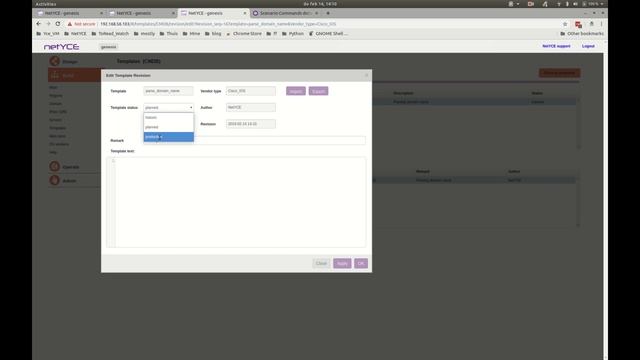
Task: Click the Revision date field
Action: [x=251, y=124]
